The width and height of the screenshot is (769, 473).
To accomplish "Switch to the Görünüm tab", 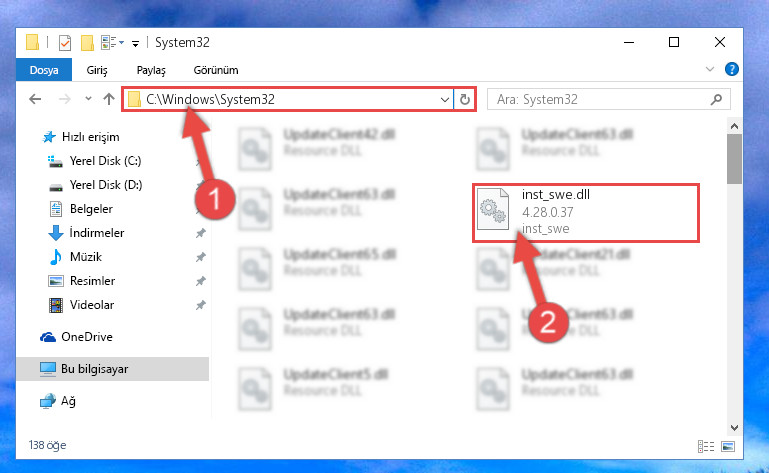I will 216,70.
